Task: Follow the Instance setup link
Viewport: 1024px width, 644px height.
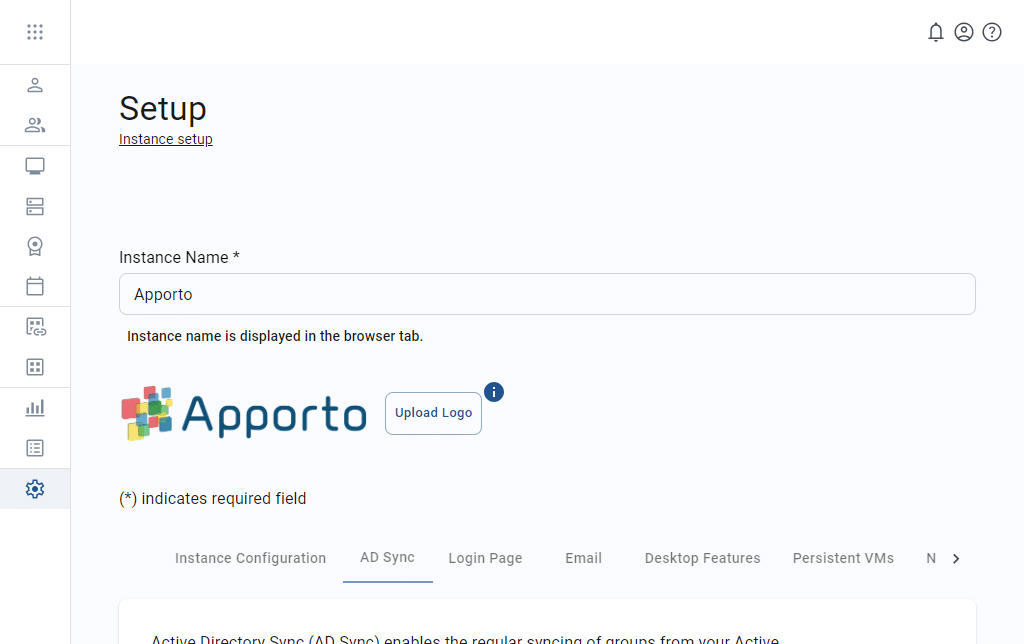Action: tap(166, 139)
